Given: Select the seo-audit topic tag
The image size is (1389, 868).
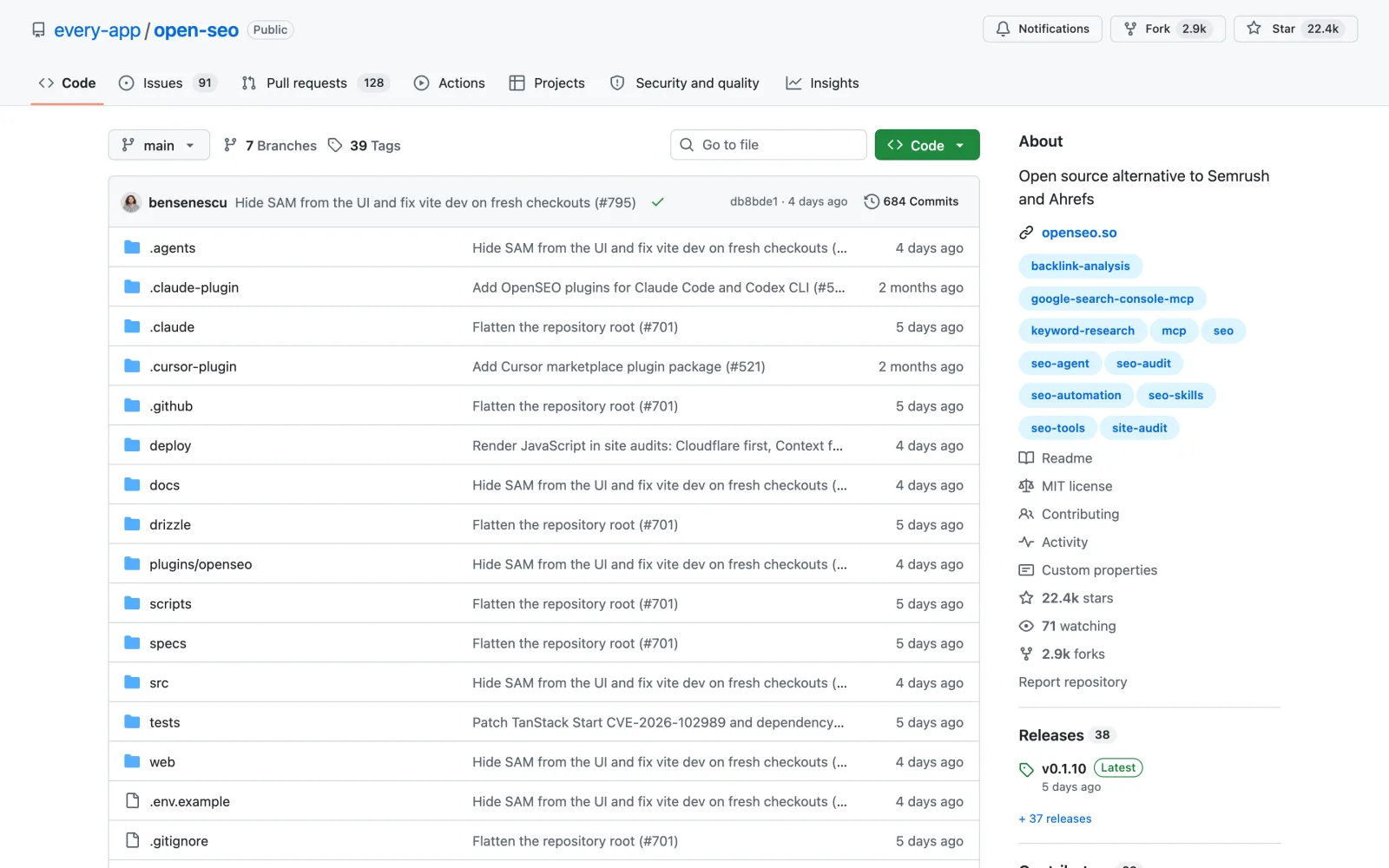Looking at the screenshot, I should [x=1143, y=364].
